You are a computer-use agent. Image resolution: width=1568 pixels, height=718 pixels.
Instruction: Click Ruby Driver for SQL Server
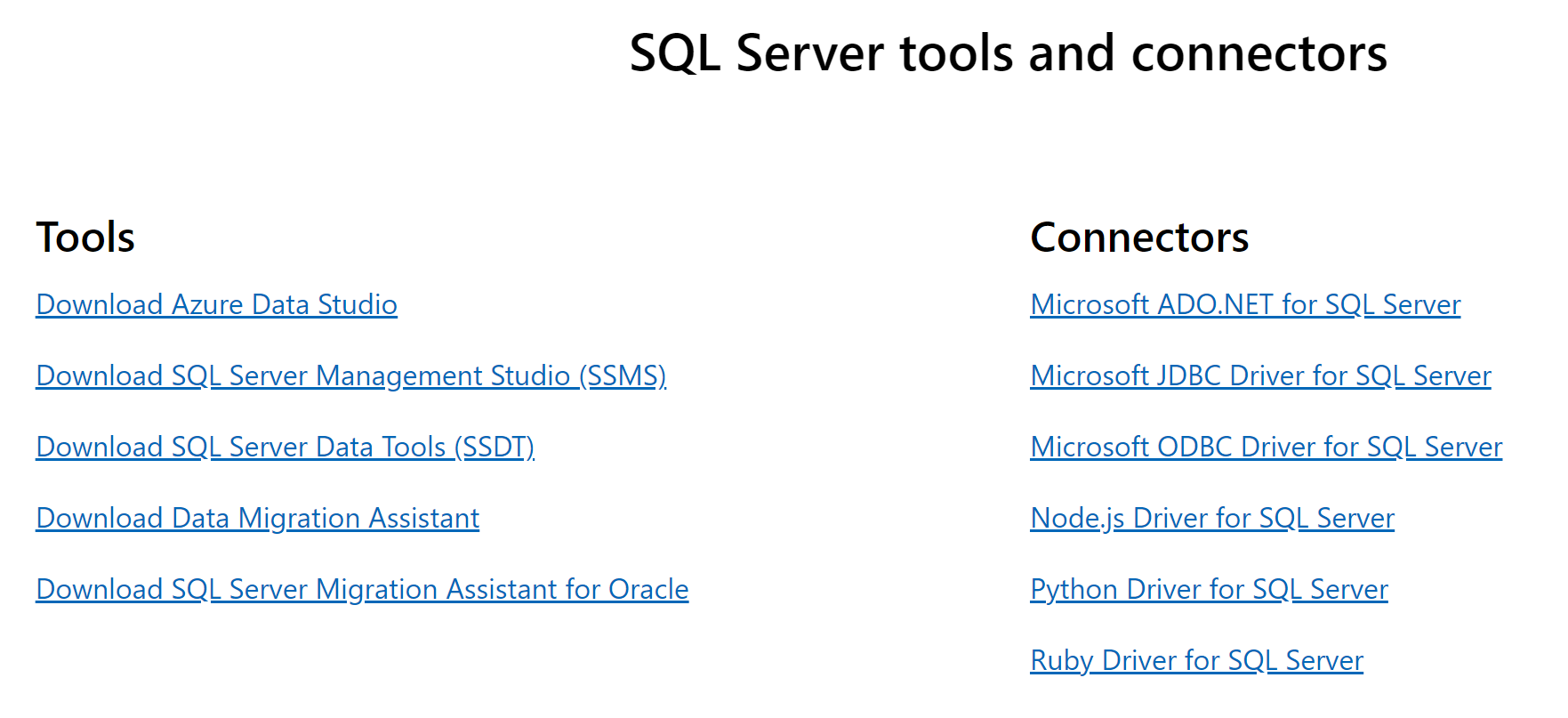click(1196, 661)
